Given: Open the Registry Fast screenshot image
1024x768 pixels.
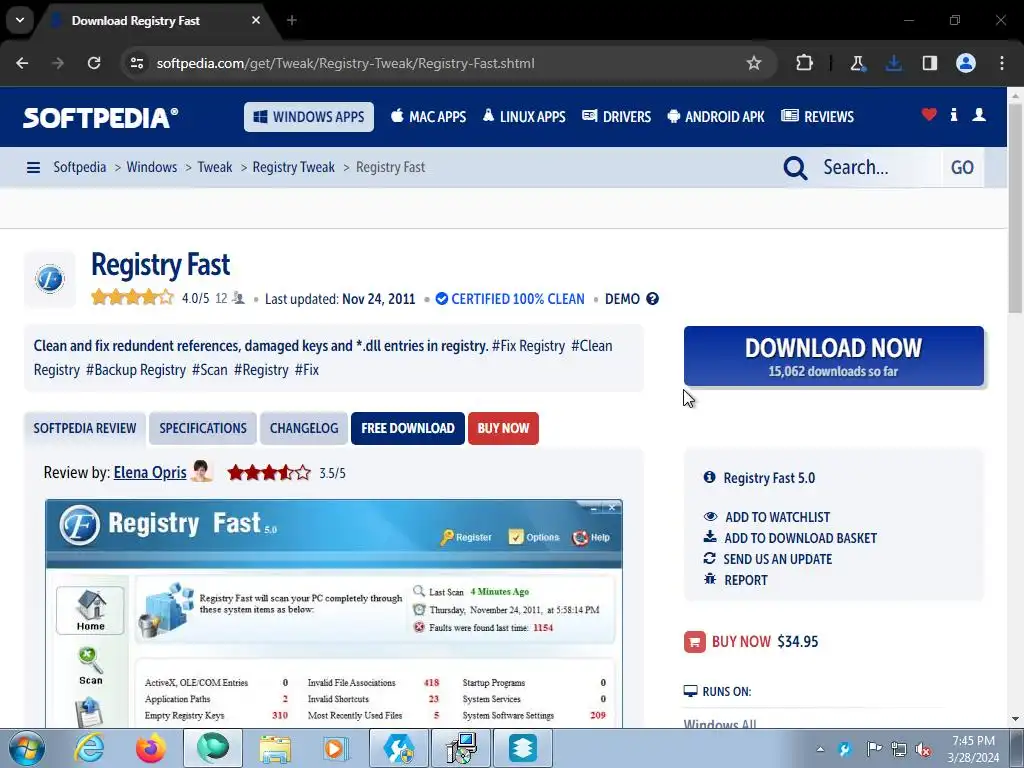Looking at the screenshot, I should point(334,613).
